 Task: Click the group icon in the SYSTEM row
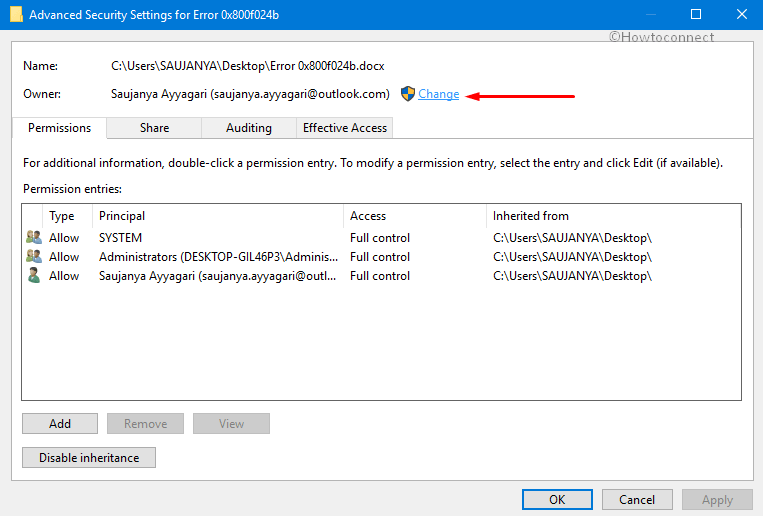[x=34, y=238]
